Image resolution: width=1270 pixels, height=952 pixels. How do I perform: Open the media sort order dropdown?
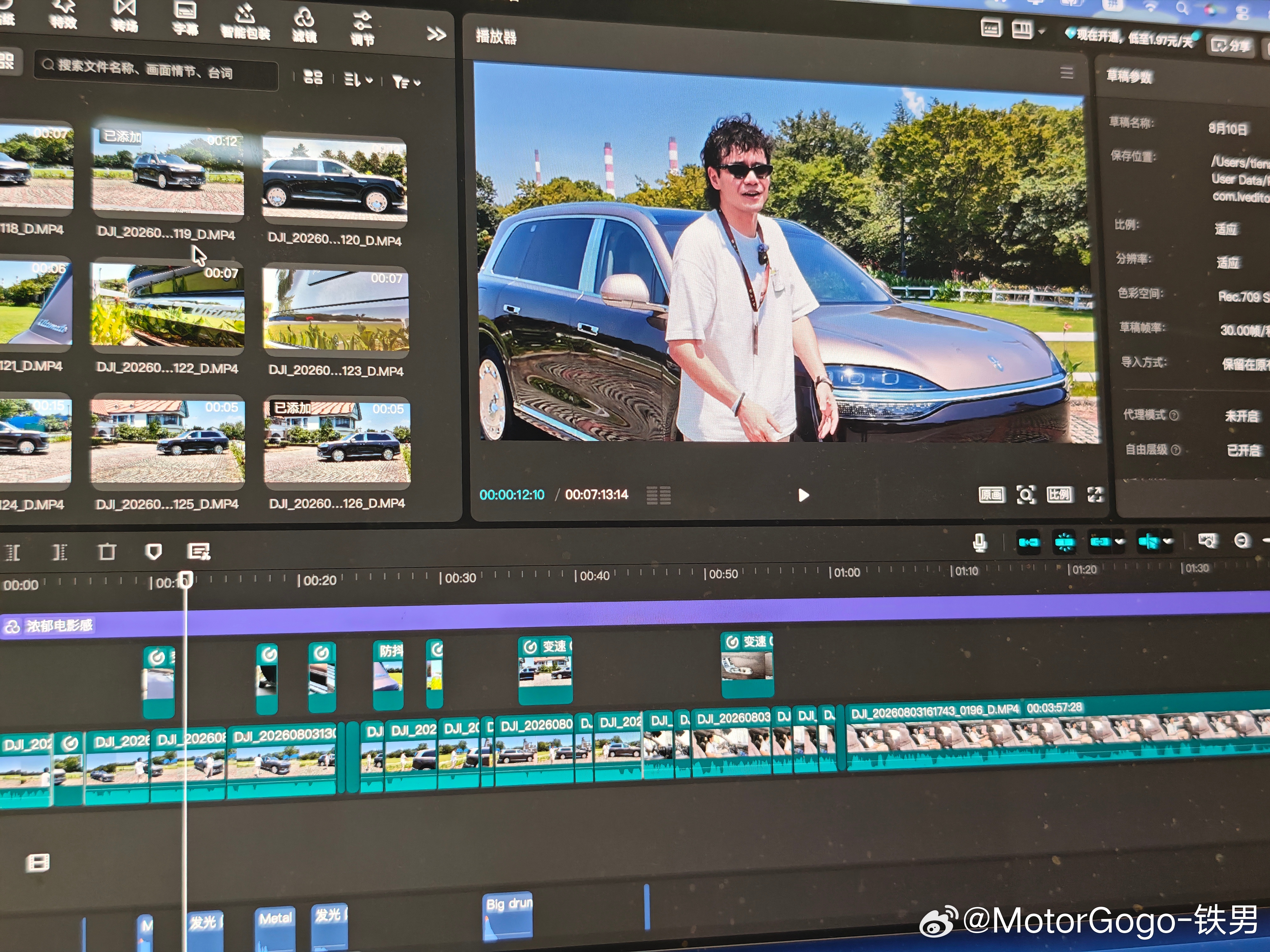(x=358, y=80)
